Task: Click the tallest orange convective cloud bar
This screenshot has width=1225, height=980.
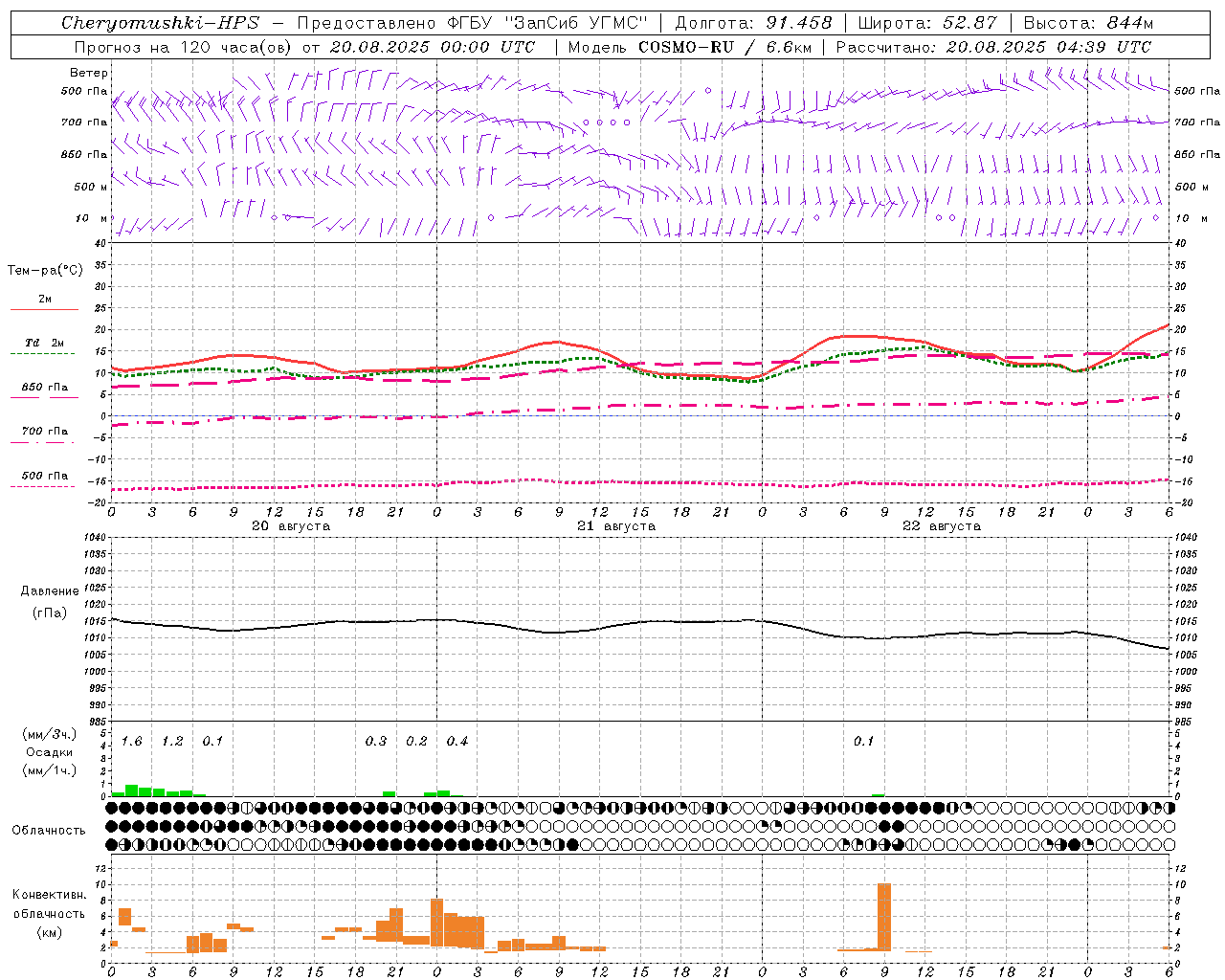Action: pos(884,917)
